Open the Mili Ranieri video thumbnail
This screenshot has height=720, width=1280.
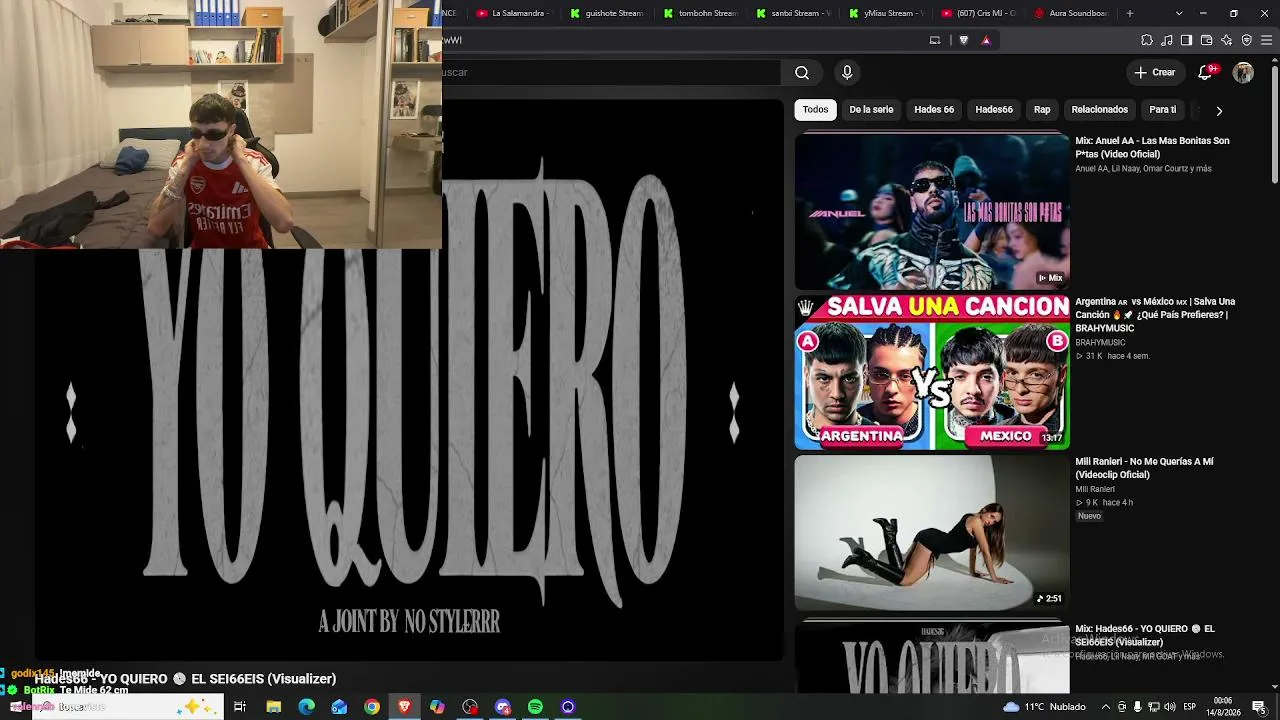click(932, 533)
